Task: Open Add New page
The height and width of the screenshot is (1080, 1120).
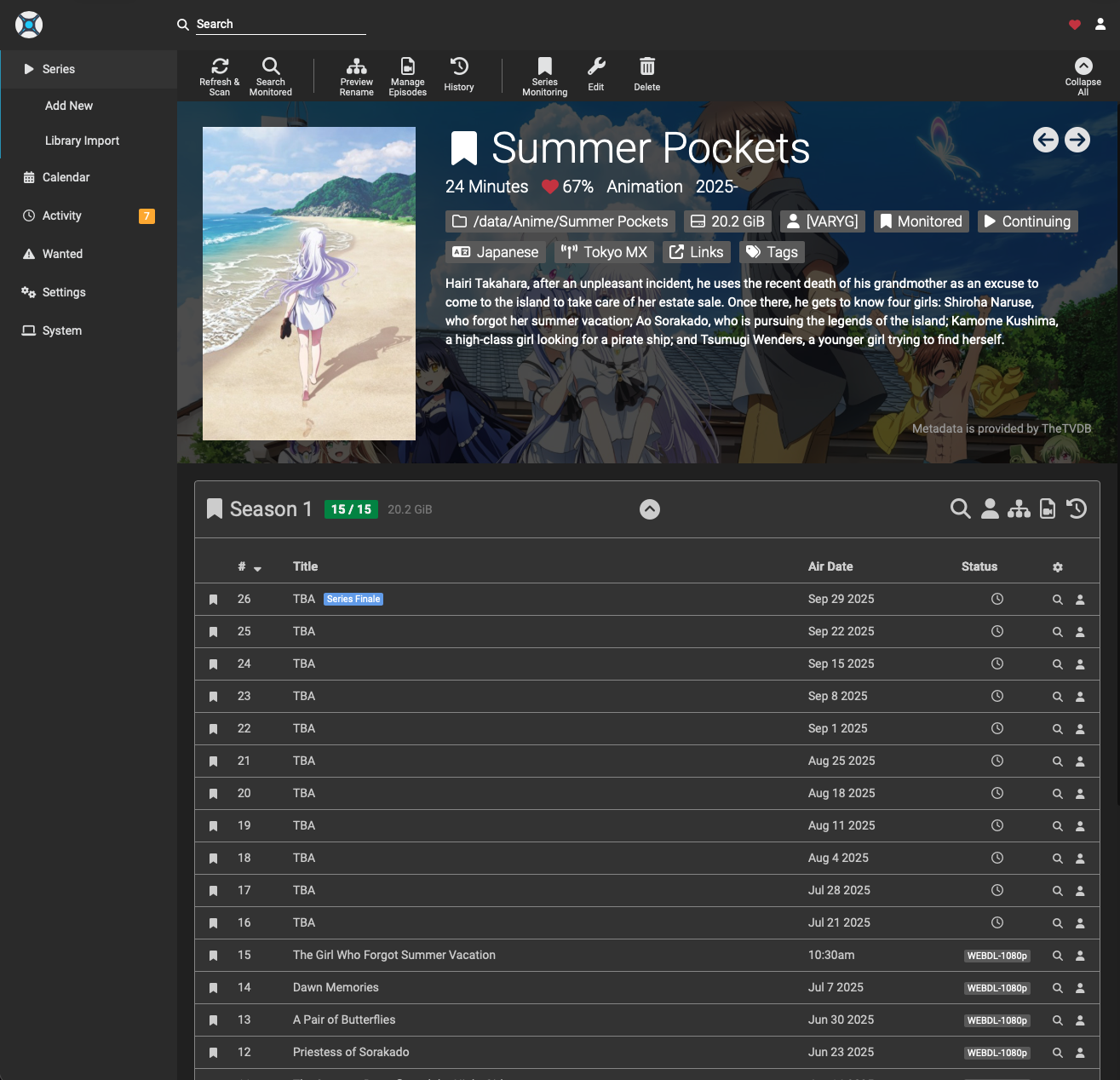Action: tap(89, 106)
